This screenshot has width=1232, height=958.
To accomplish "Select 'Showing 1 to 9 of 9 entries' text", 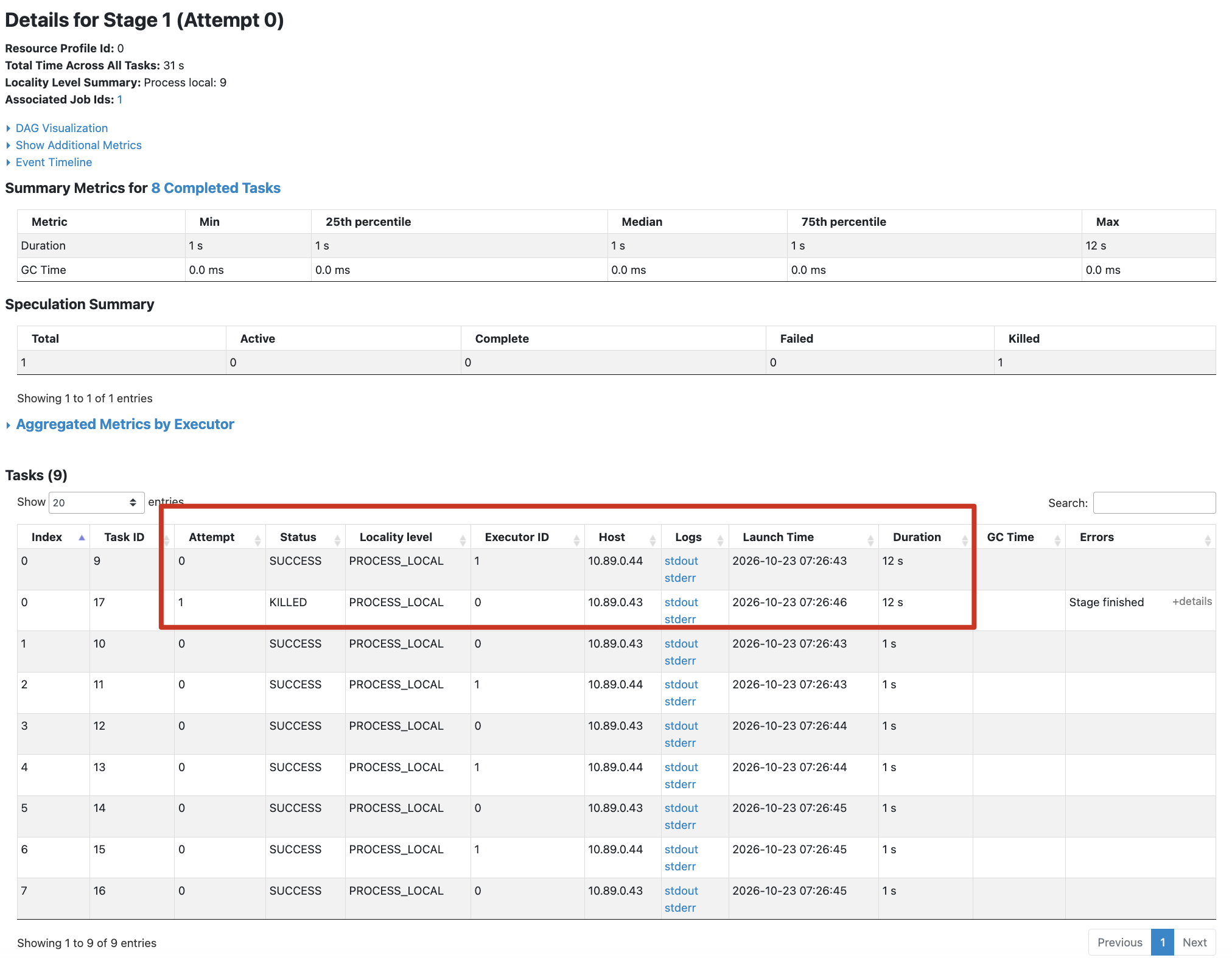I will [x=86, y=943].
